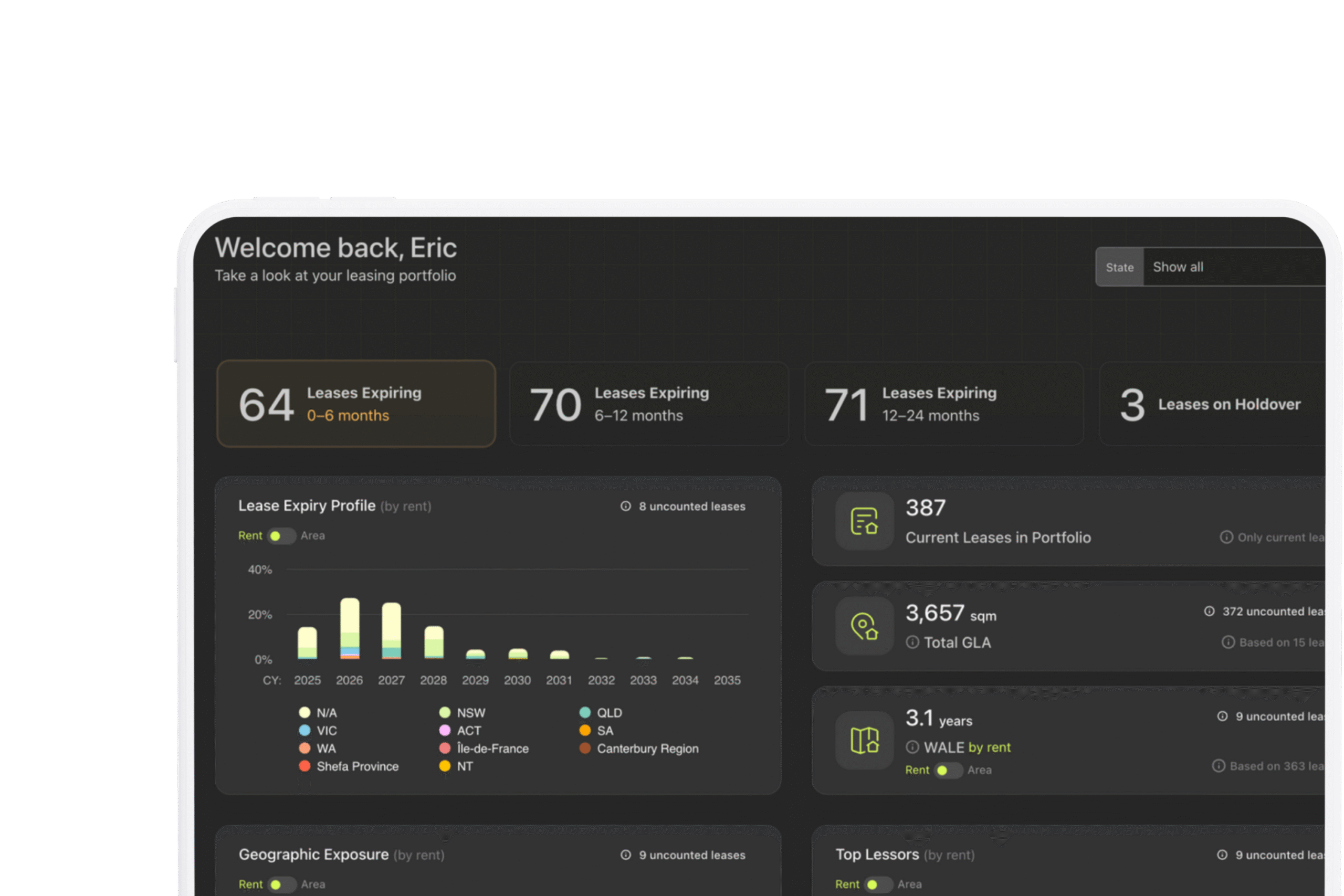Viewport: 1344px width, 896px height.
Task: Click the Current Leases in Portfolio document icon
Action: 864,521
